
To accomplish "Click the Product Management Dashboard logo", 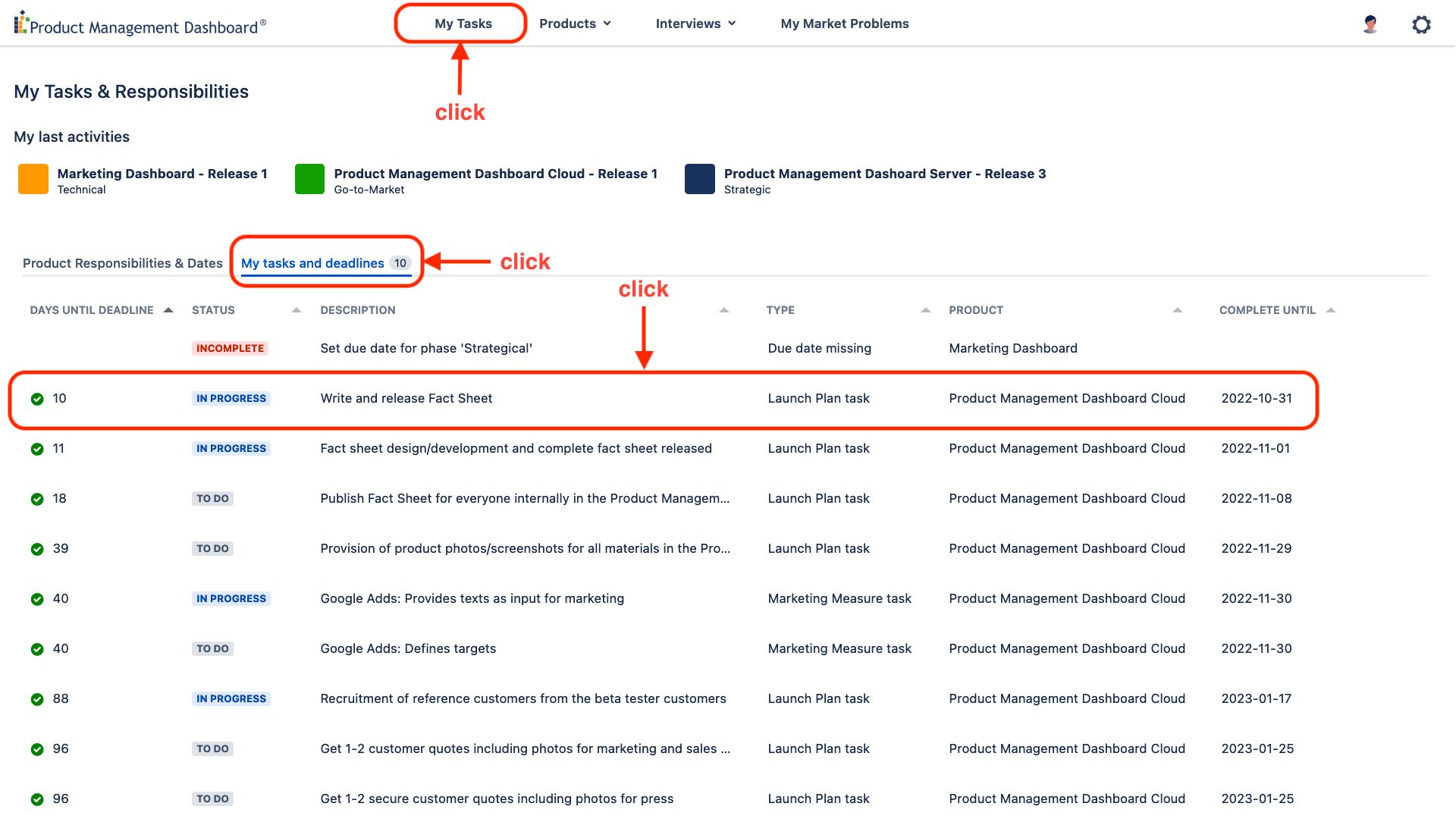I will (140, 24).
